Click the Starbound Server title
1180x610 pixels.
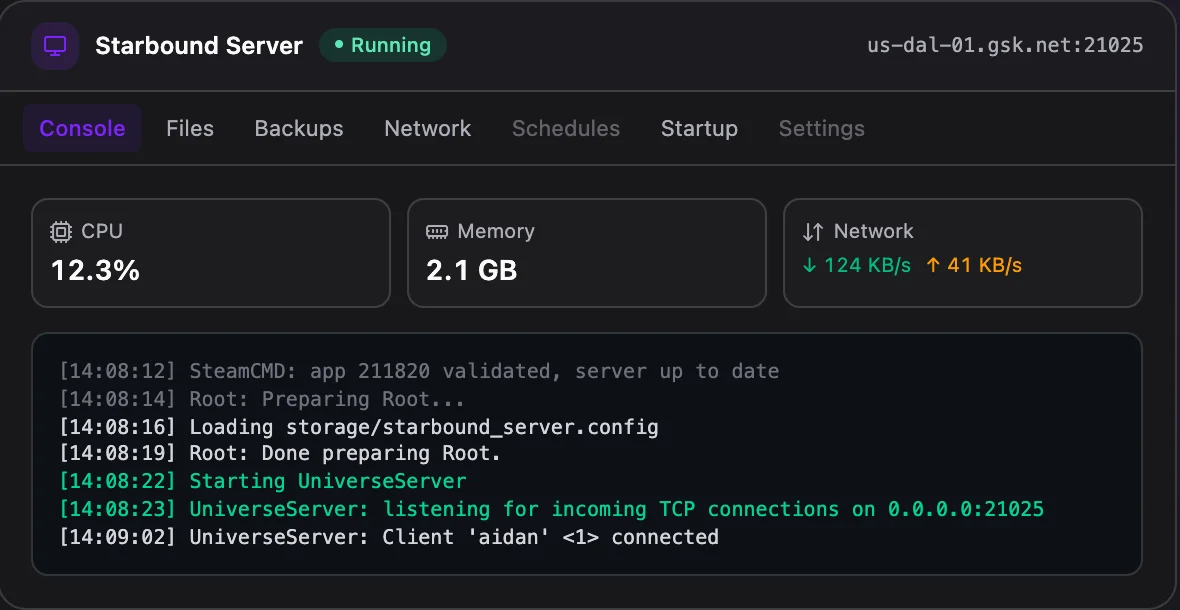point(199,46)
